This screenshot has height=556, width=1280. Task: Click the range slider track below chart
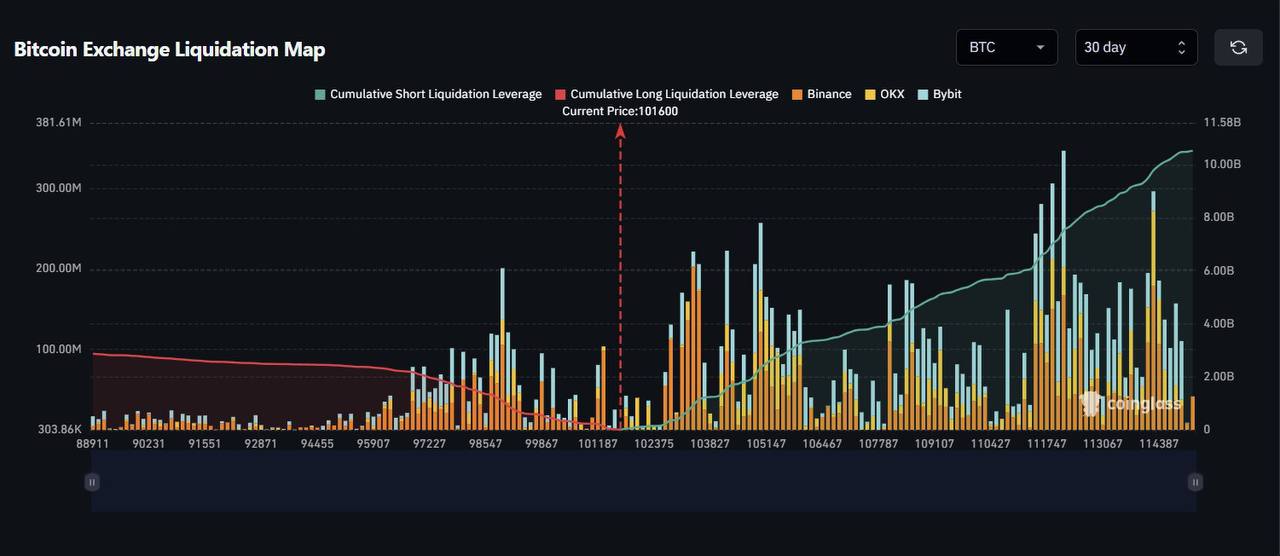640,482
